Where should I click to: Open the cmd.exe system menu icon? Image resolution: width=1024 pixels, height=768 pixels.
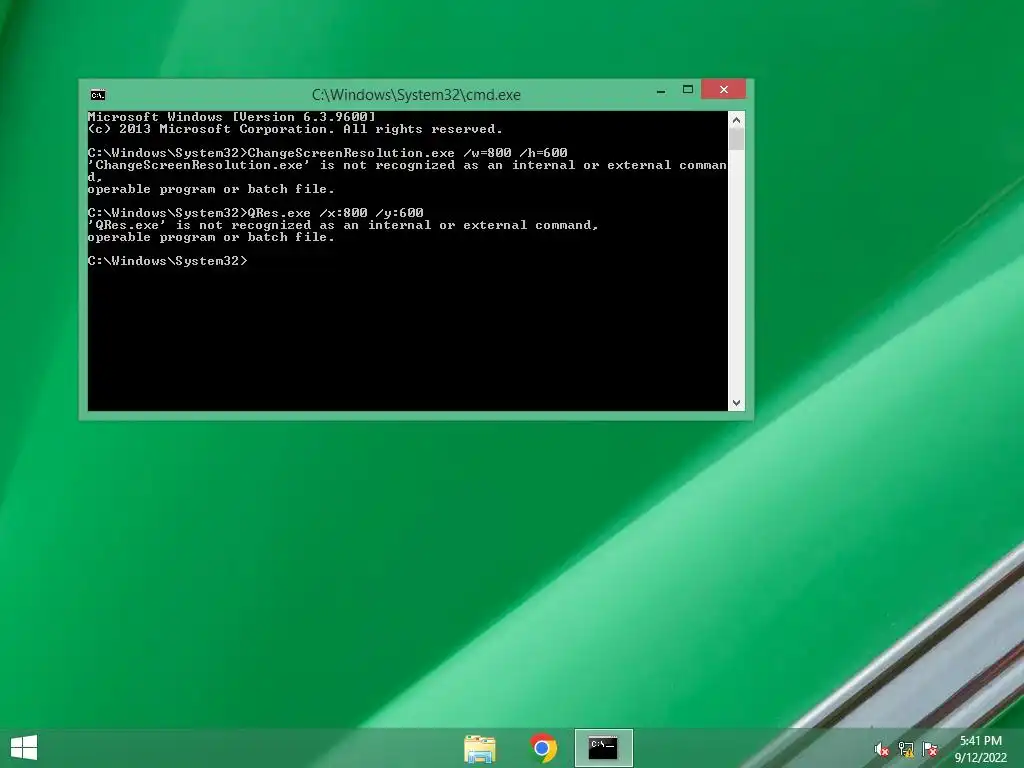pyautogui.click(x=98, y=95)
